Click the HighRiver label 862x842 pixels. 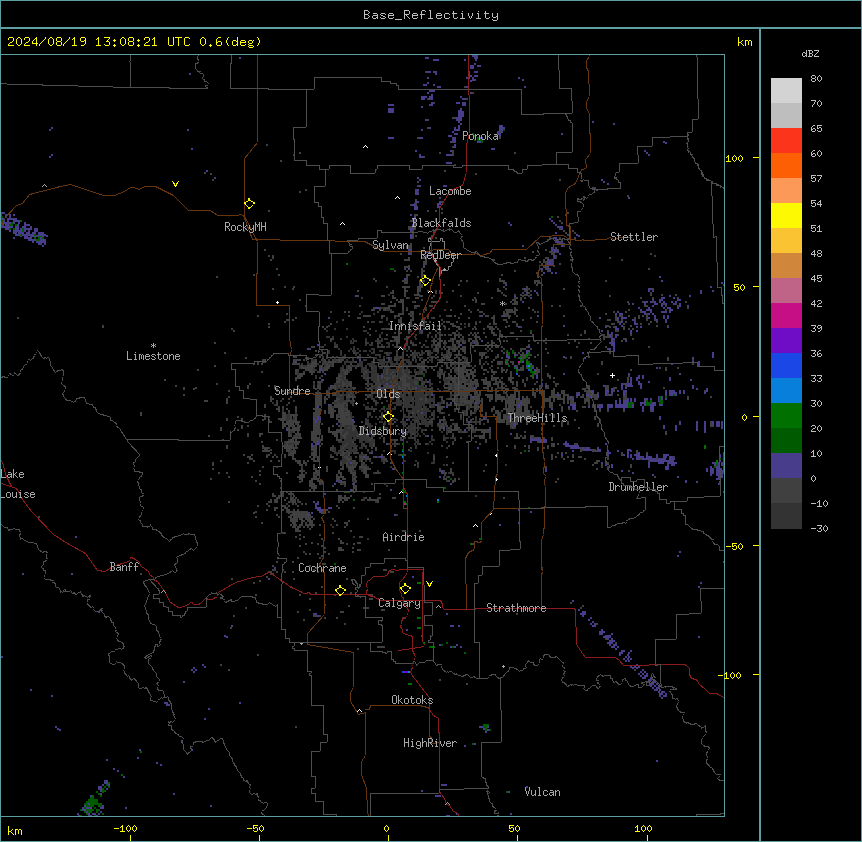click(430, 743)
